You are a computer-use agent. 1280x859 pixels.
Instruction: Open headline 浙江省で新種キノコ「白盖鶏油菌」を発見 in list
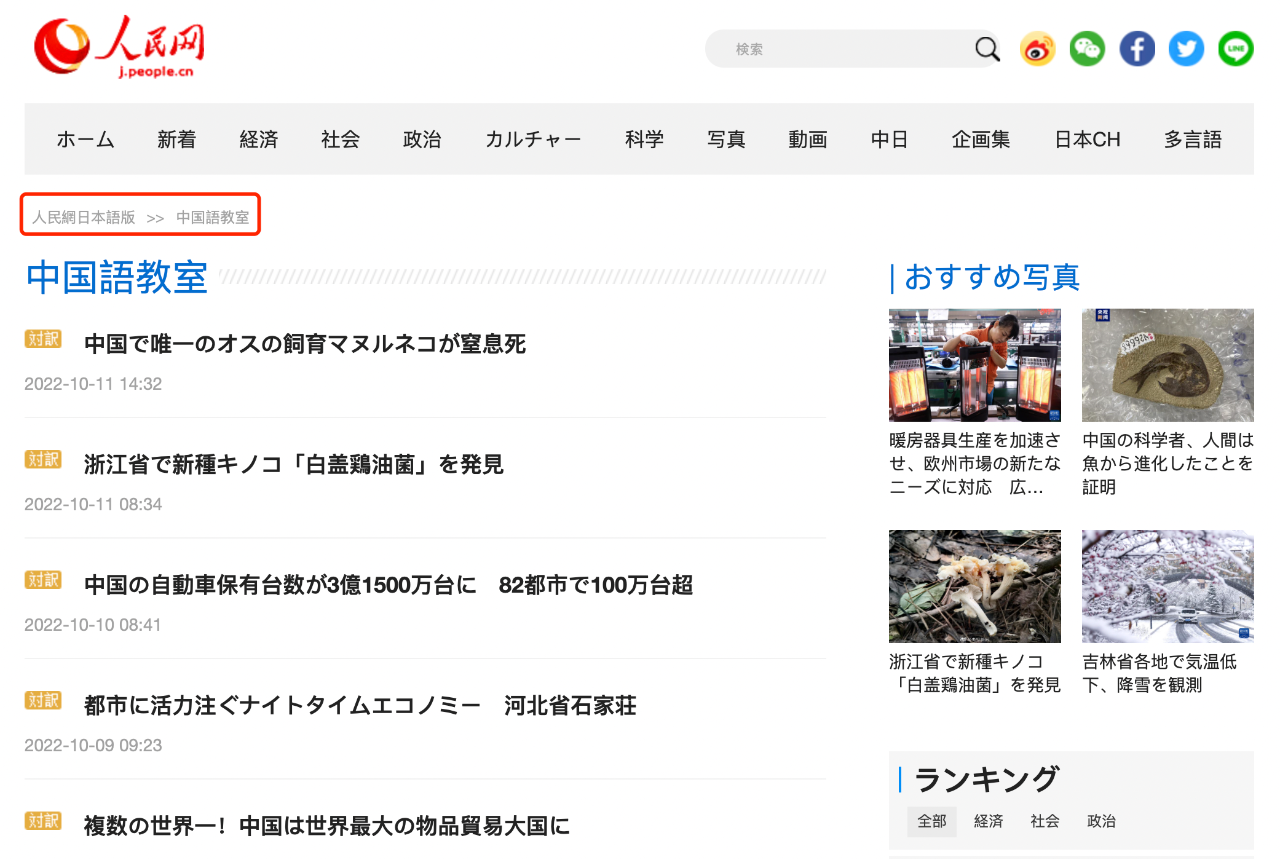294,464
